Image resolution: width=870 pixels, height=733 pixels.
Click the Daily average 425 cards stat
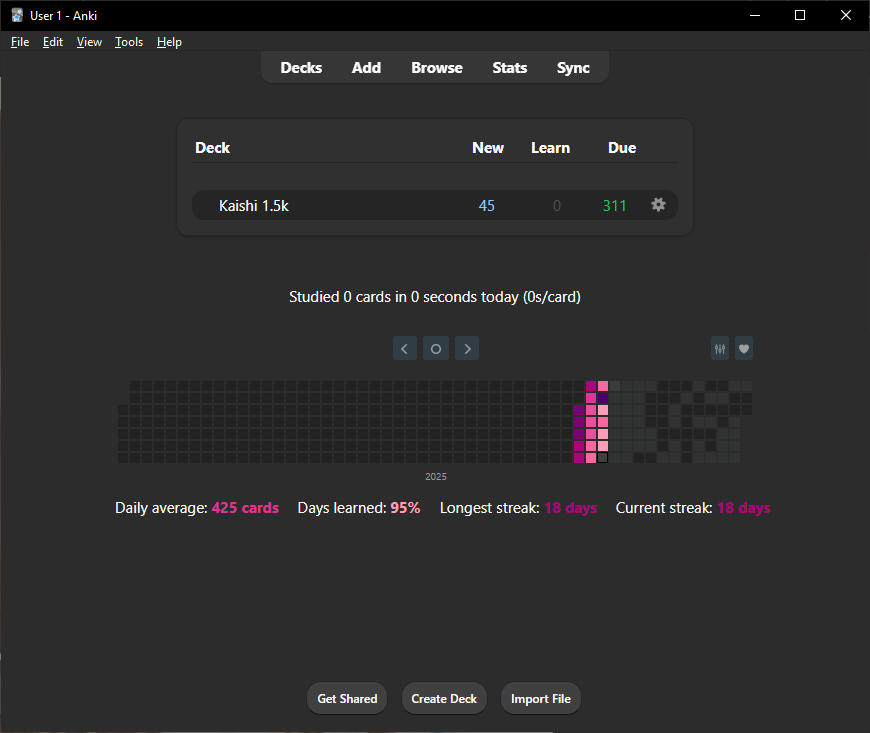tap(197, 508)
